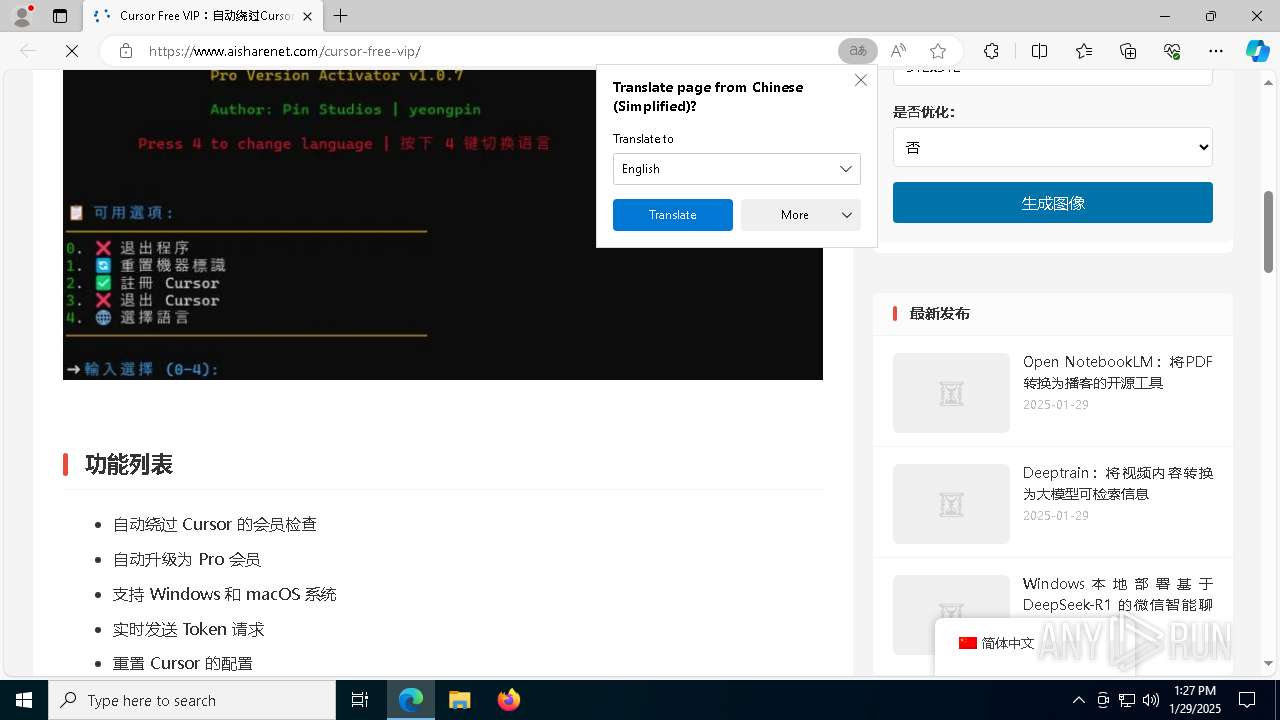The image size is (1280, 720).
Task: Click the Open NotebookLM 2025-01-29 date
Action: (x=1056, y=405)
